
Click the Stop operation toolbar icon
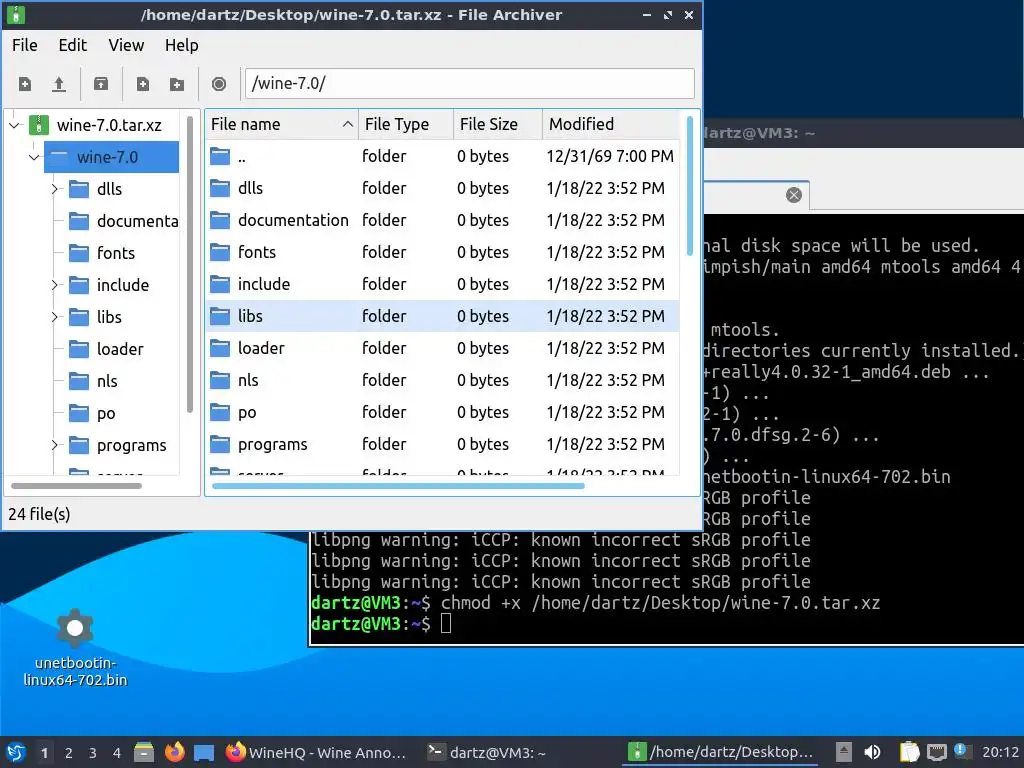[219, 84]
